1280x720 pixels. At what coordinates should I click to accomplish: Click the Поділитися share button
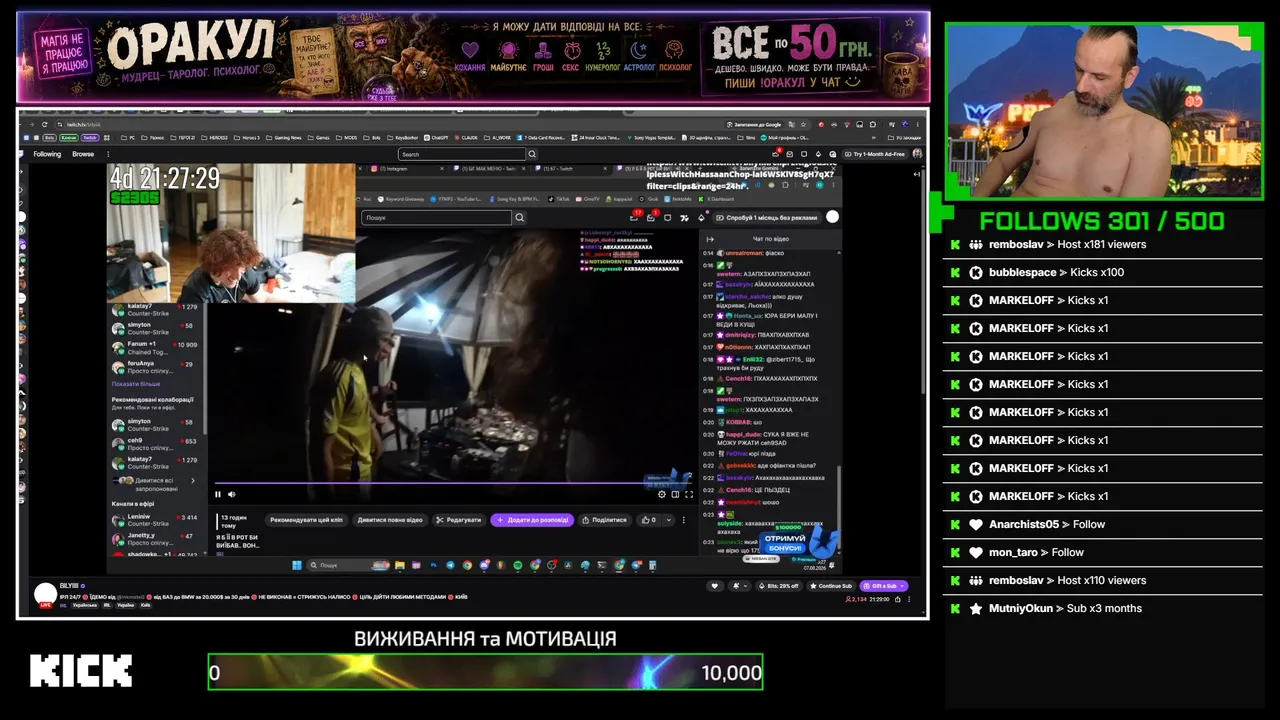click(605, 520)
